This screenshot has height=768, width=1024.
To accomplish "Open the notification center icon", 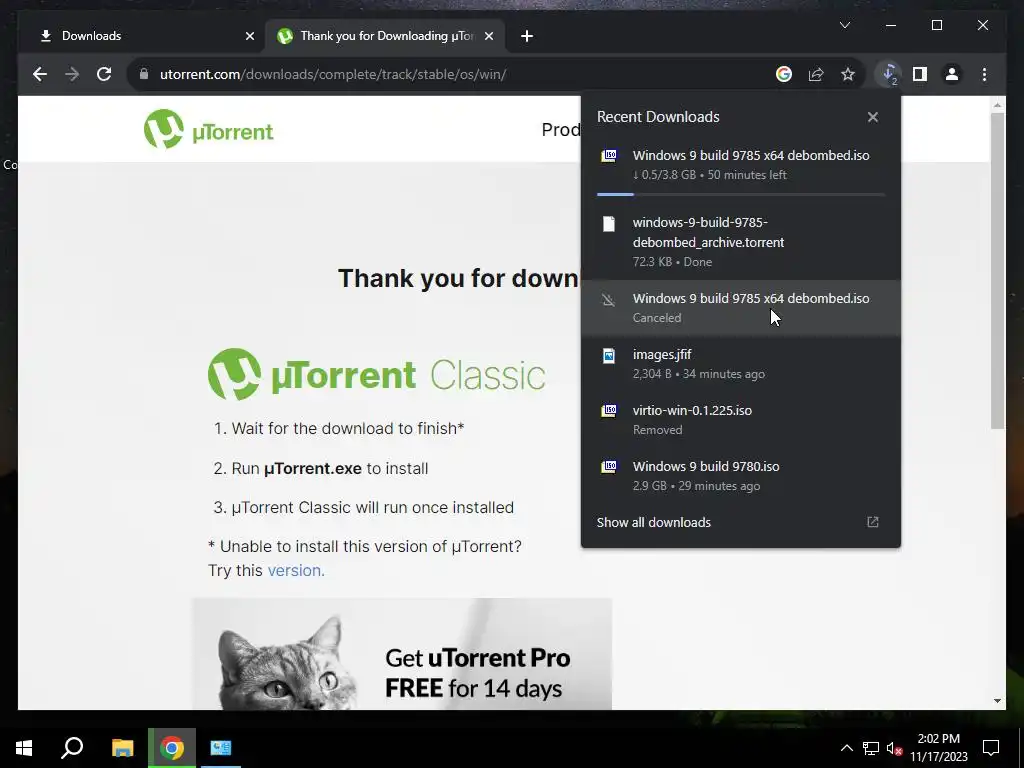I will [x=991, y=748].
